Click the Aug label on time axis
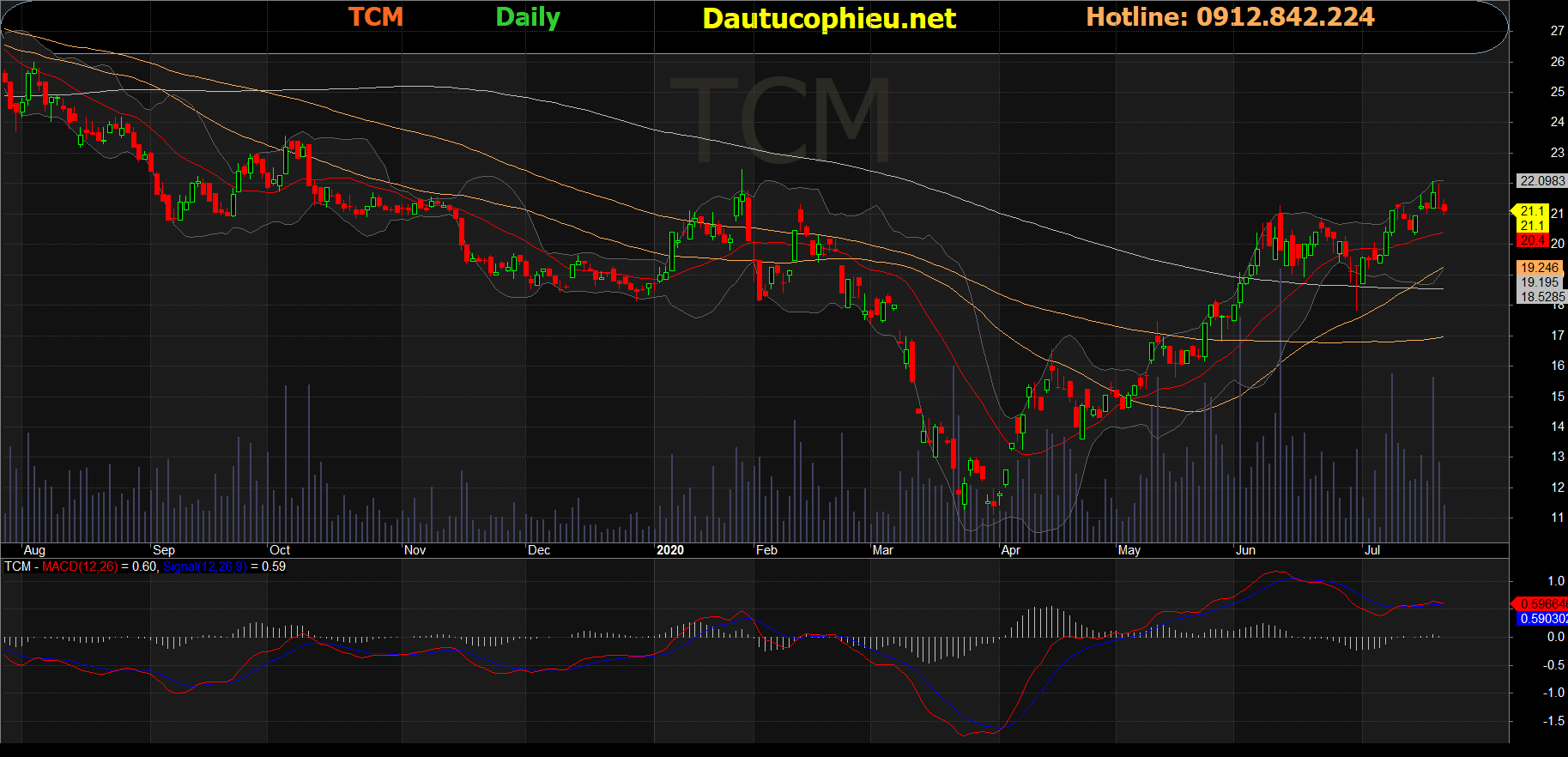The width and height of the screenshot is (1568, 757). (34, 550)
